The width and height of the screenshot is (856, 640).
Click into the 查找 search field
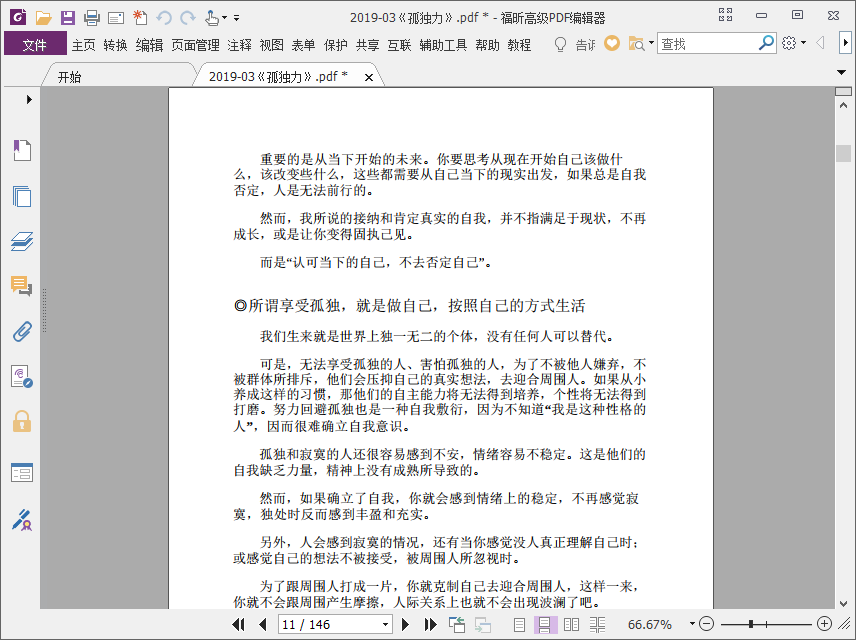[708, 44]
